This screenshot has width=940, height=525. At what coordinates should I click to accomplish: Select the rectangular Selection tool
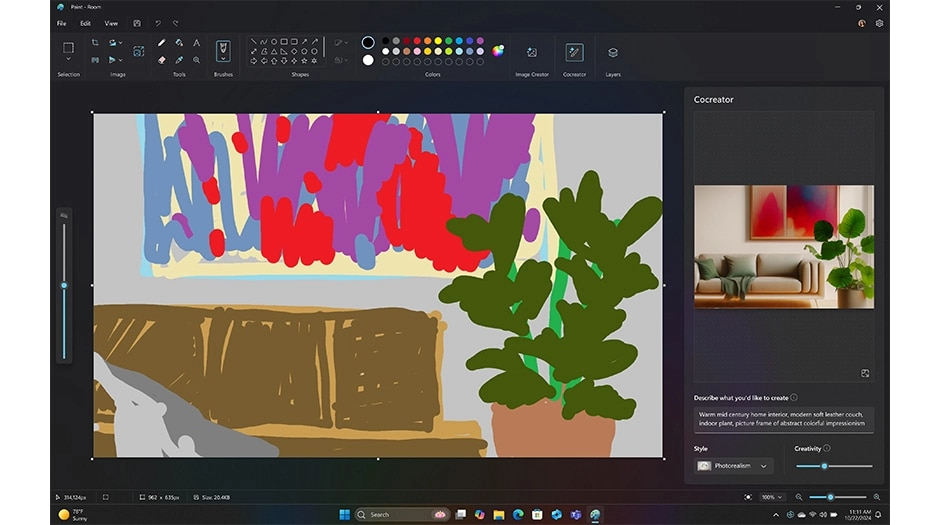[68, 47]
